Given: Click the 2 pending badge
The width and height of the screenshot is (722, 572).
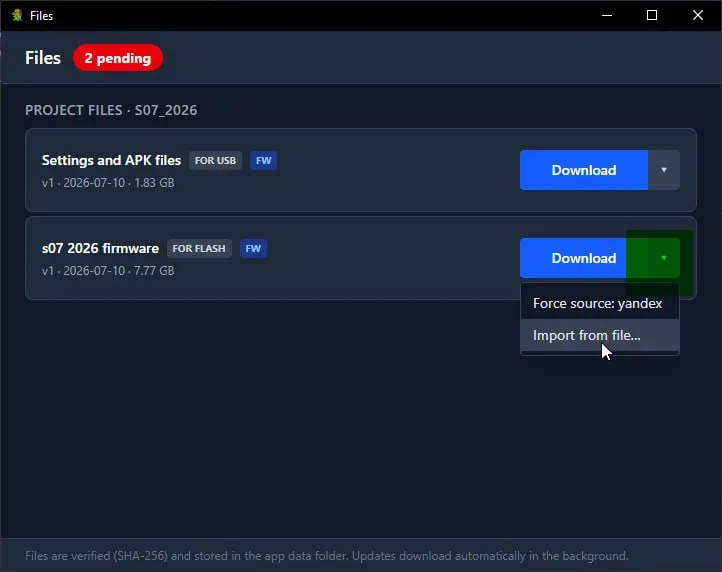Looking at the screenshot, I should coord(117,58).
